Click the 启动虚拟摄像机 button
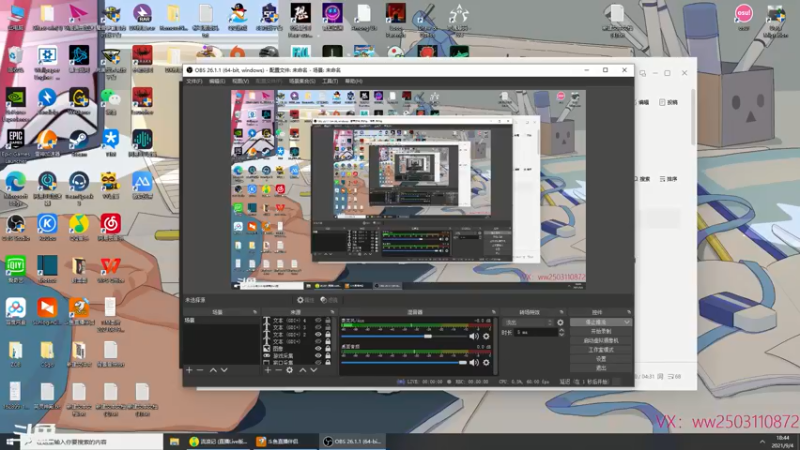This screenshot has width=800, height=450. (x=601, y=340)
